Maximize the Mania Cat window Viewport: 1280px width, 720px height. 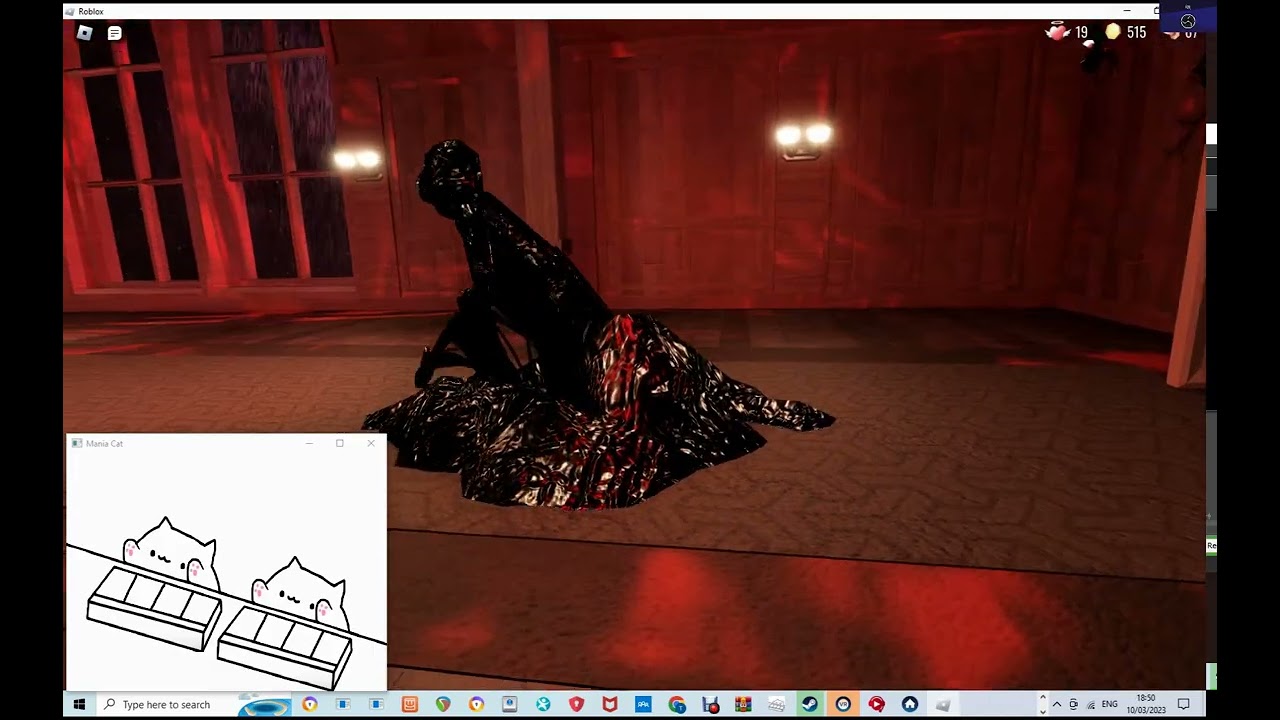tap(340, 443)
